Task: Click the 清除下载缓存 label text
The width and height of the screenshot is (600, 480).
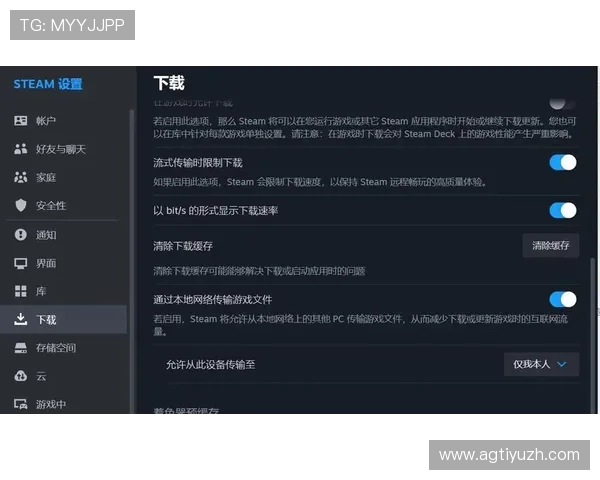Action: click(183, 246)
